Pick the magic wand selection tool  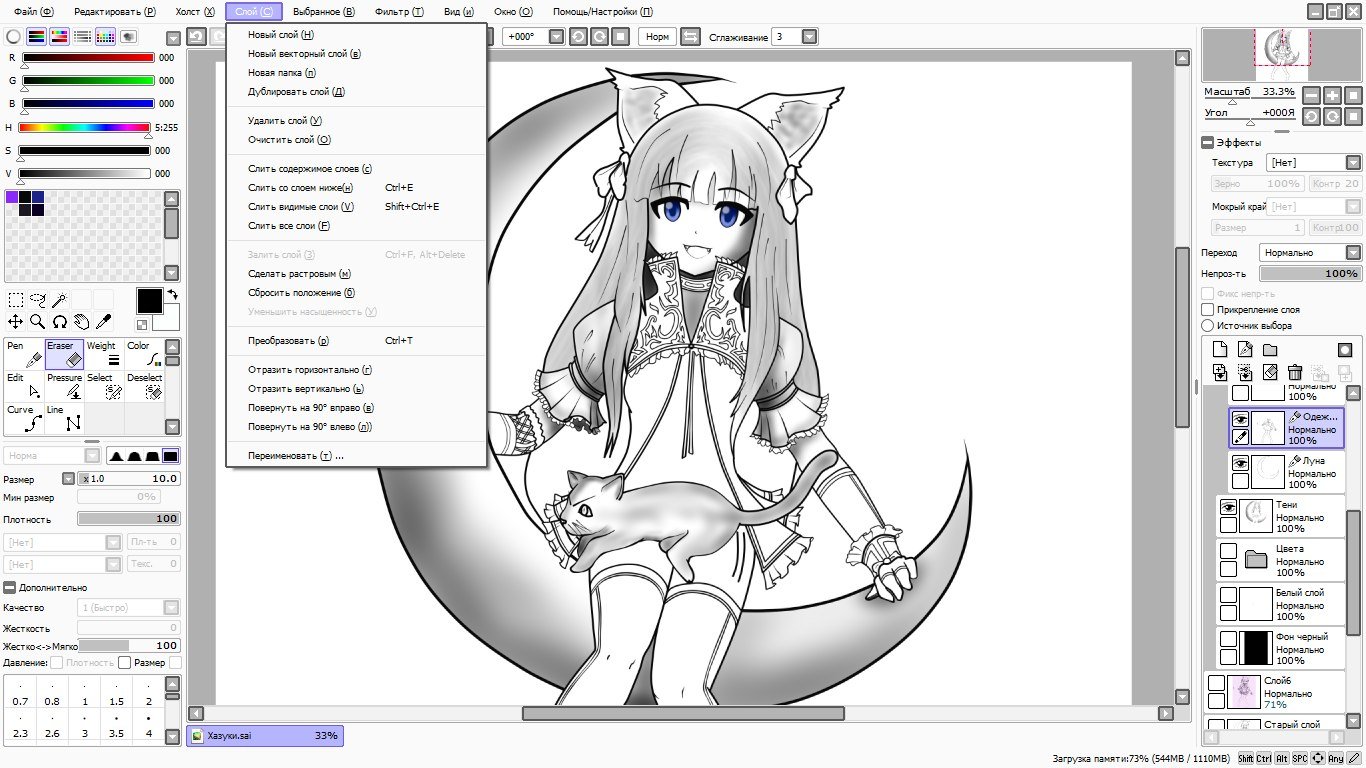point(60,299)
